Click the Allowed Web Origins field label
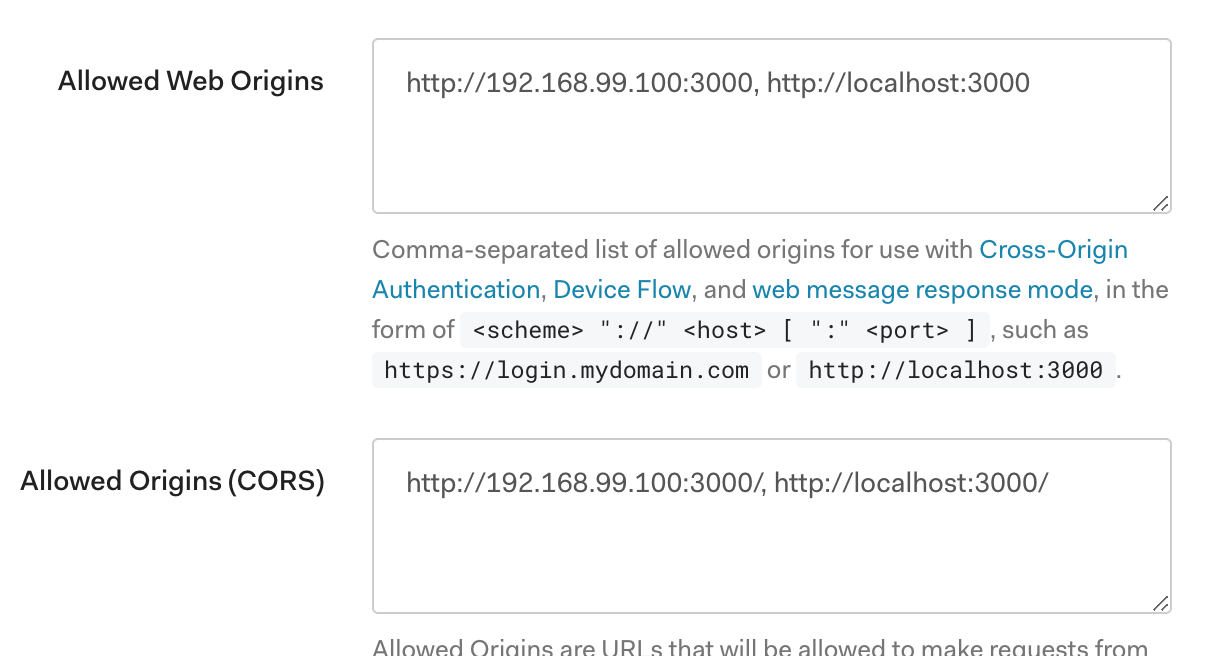The image size is (1228, 656). click(191, 81)
